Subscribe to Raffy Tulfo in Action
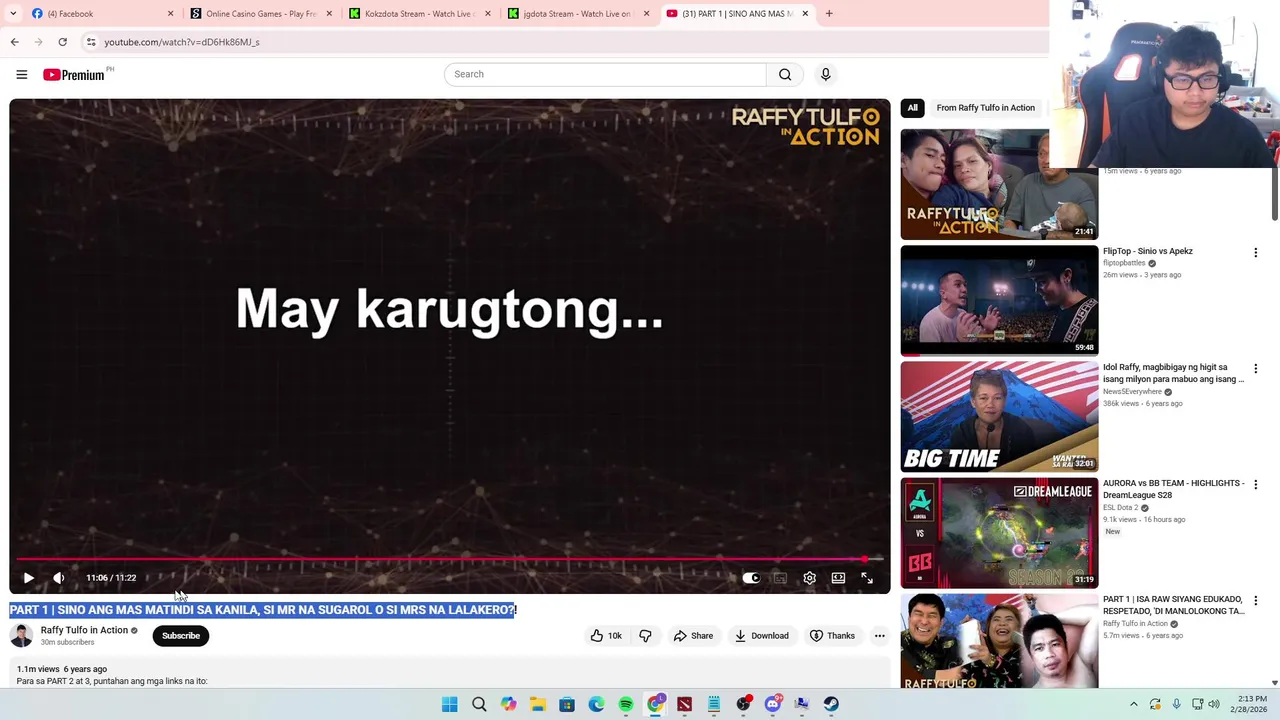 (x=181, y=636)
